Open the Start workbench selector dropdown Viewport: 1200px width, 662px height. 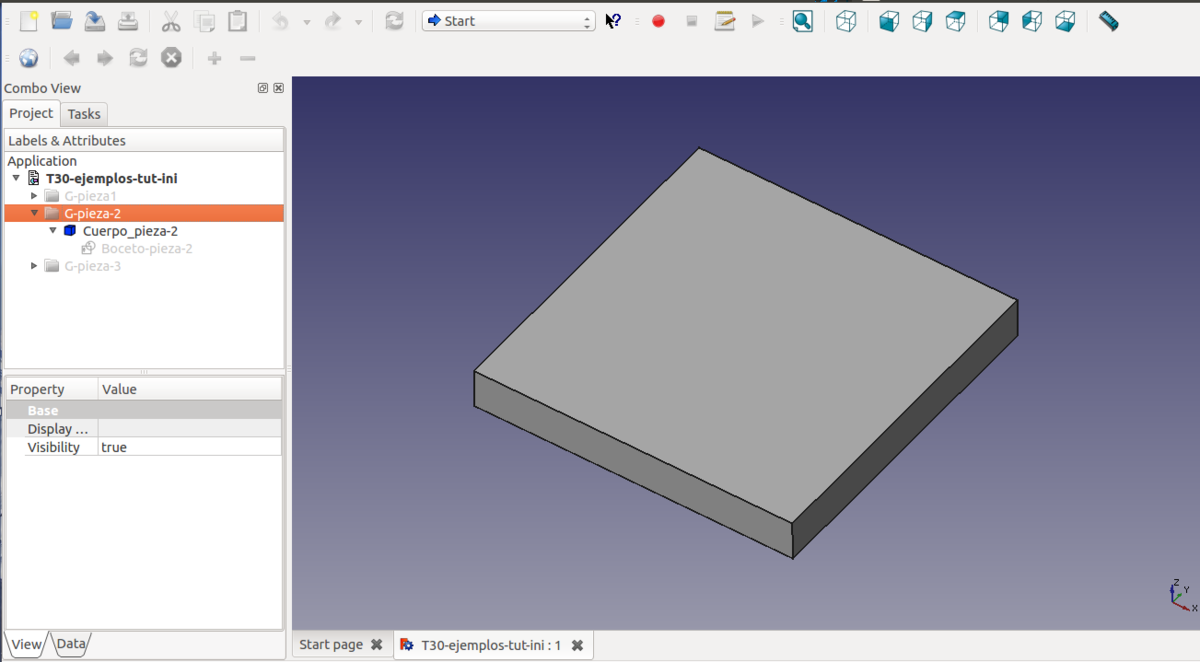[x=508, y=21]
